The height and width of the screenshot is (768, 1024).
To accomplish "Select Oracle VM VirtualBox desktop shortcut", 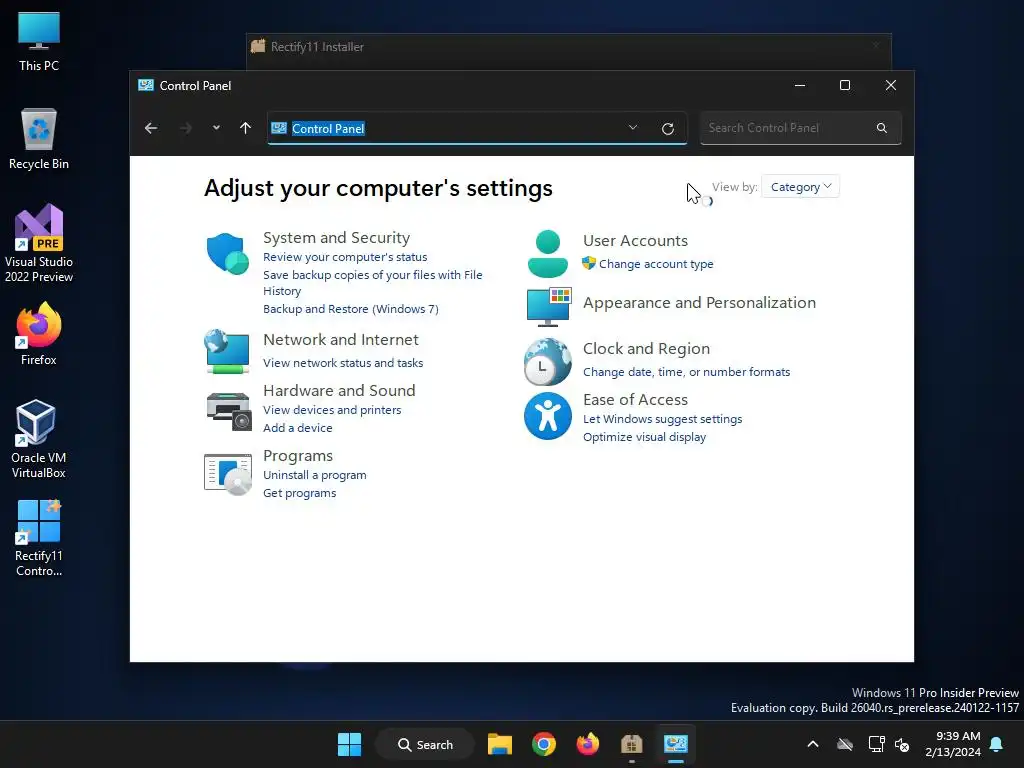I will coord(39,439).
